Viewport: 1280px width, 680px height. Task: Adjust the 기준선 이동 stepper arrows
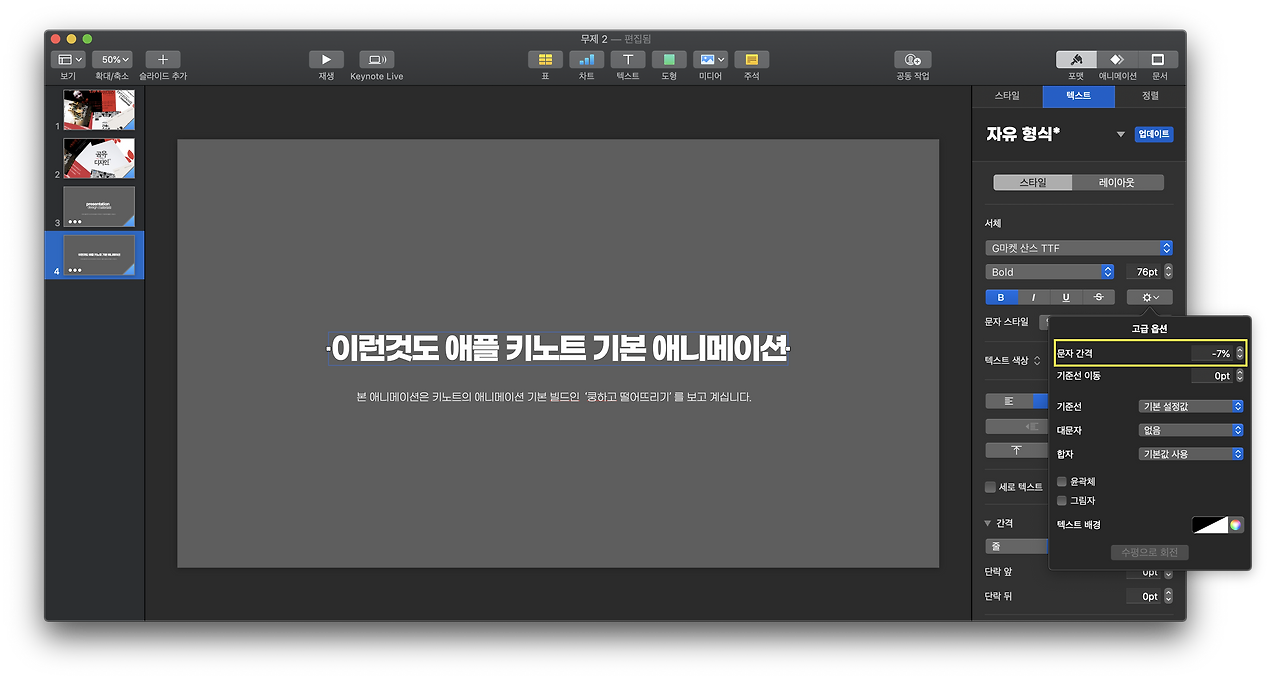[x=1240, y=376]
